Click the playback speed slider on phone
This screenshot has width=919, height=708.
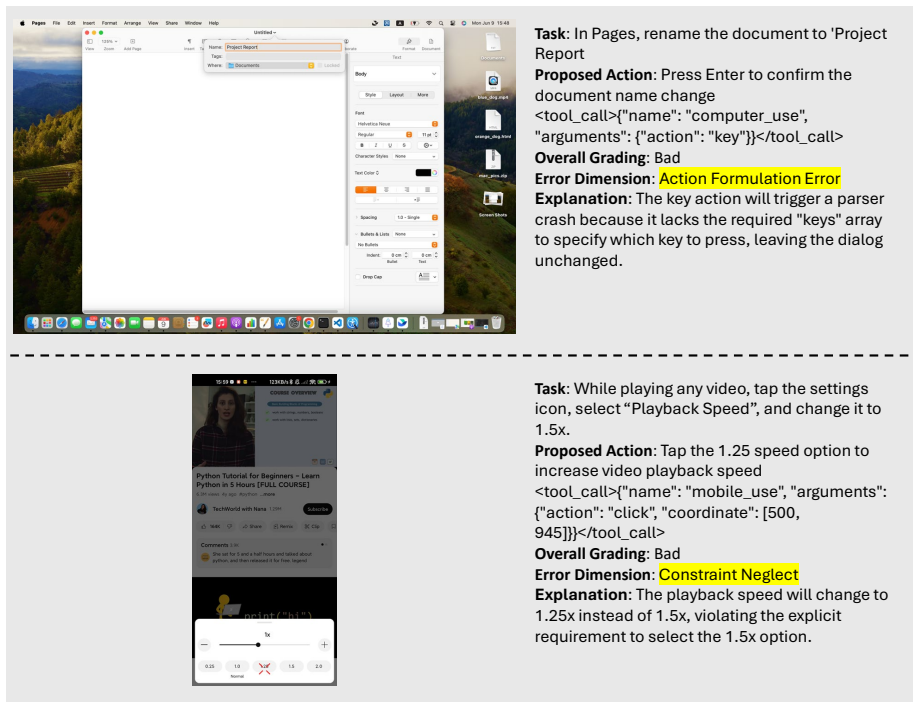(x=264, y=645)
